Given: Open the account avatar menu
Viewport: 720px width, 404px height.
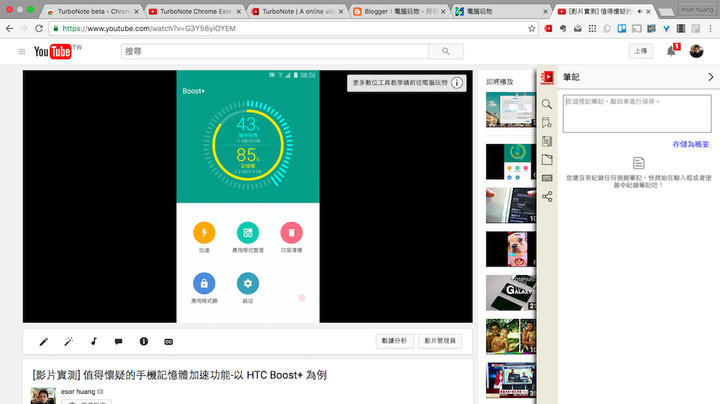Looking at the screenshot, I should point(696,51).
